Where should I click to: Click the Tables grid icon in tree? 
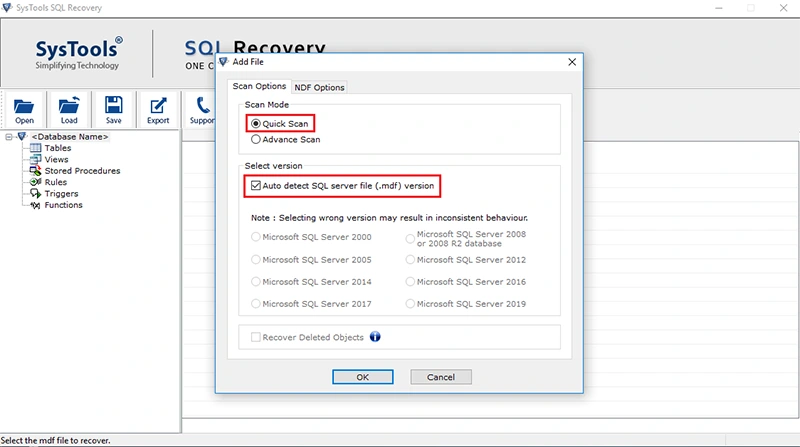coord(35,148)
